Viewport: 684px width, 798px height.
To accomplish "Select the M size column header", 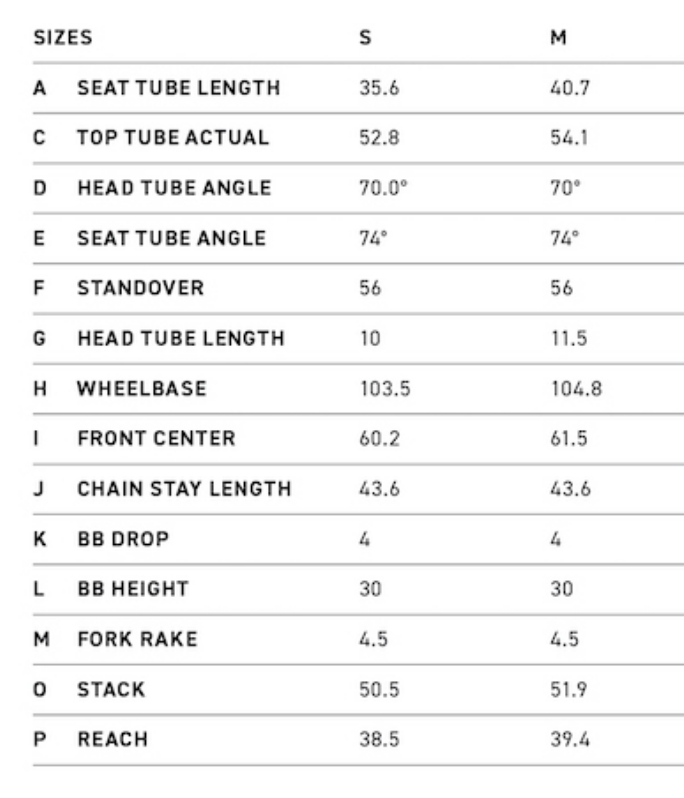I will point(558,38).
